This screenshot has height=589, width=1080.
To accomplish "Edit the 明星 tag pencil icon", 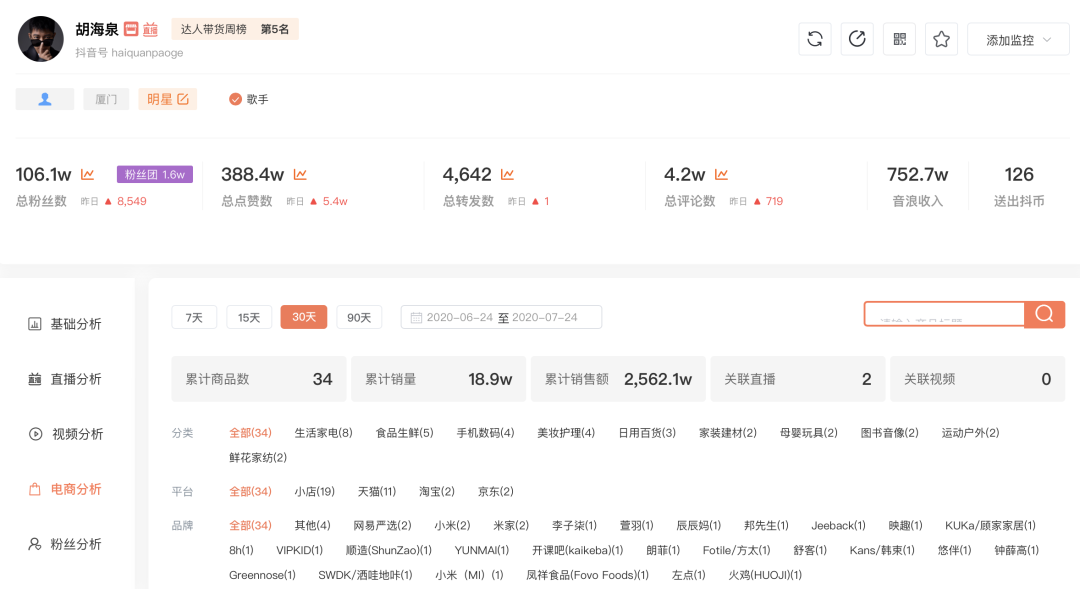I will click(x=183, y=99).
